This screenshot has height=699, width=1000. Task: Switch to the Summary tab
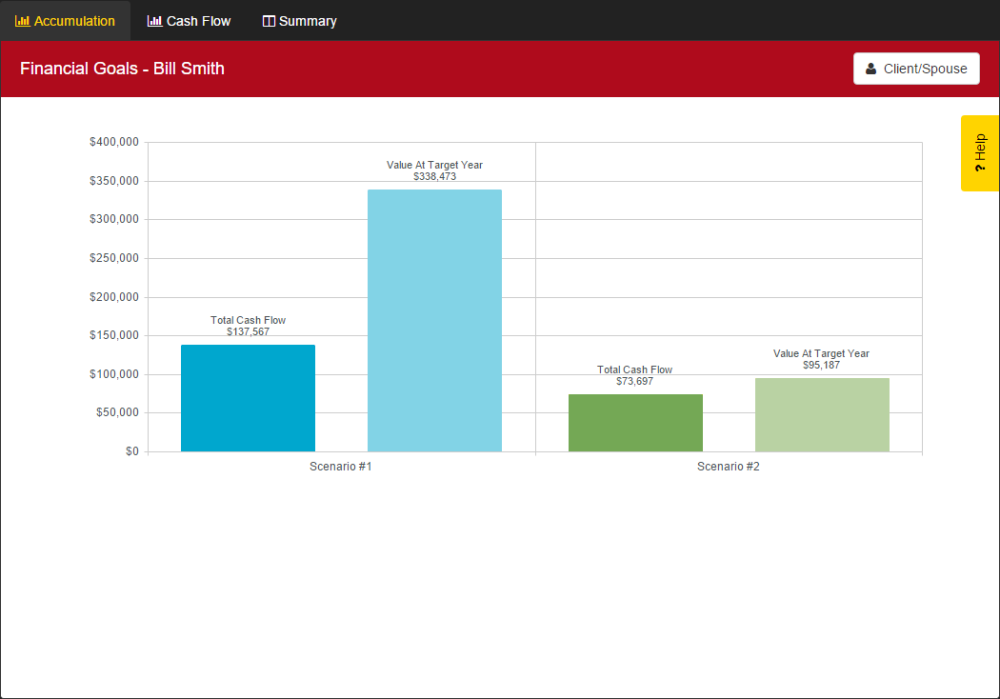299,20
